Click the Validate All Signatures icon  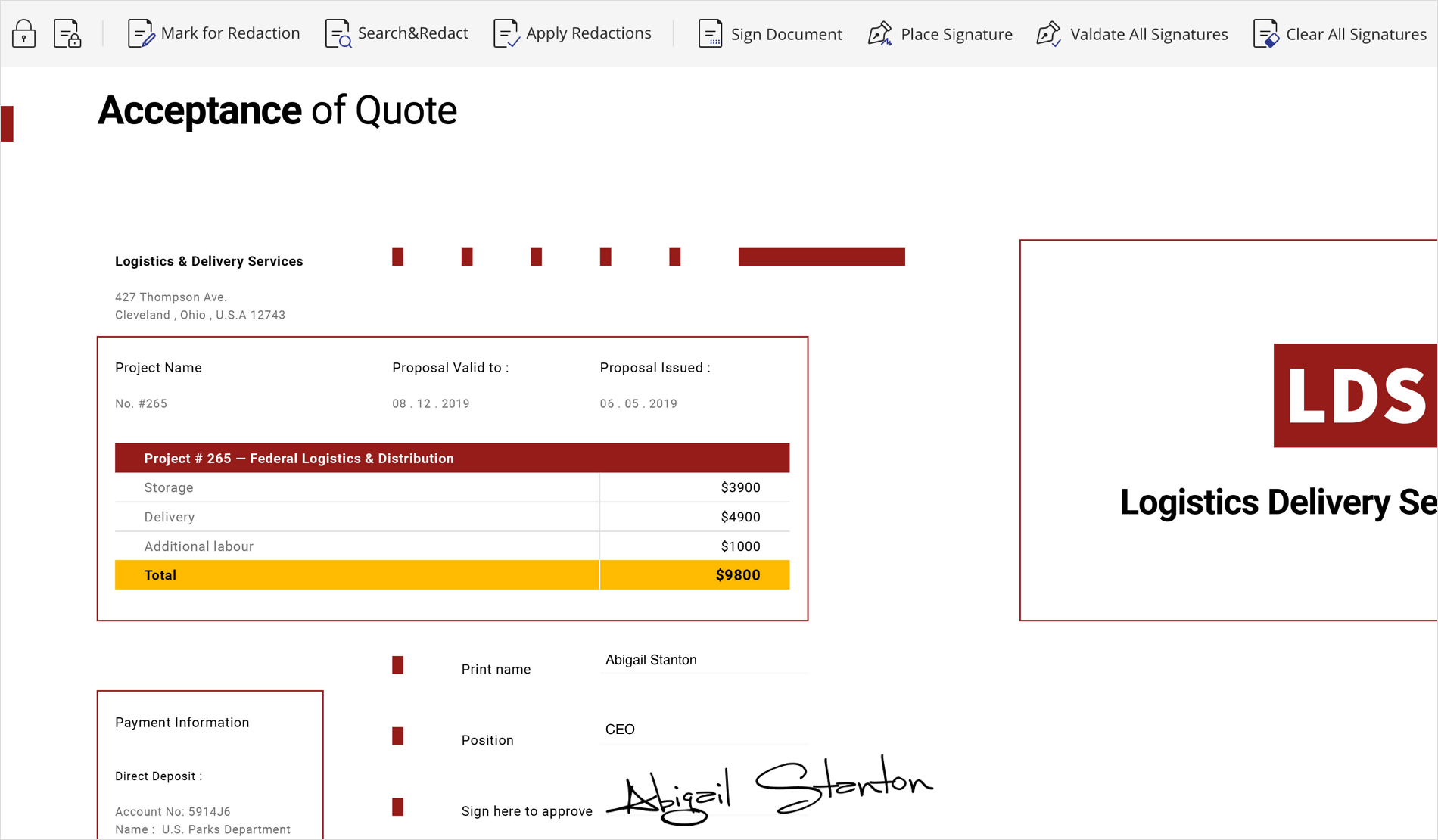(1049, 34)
